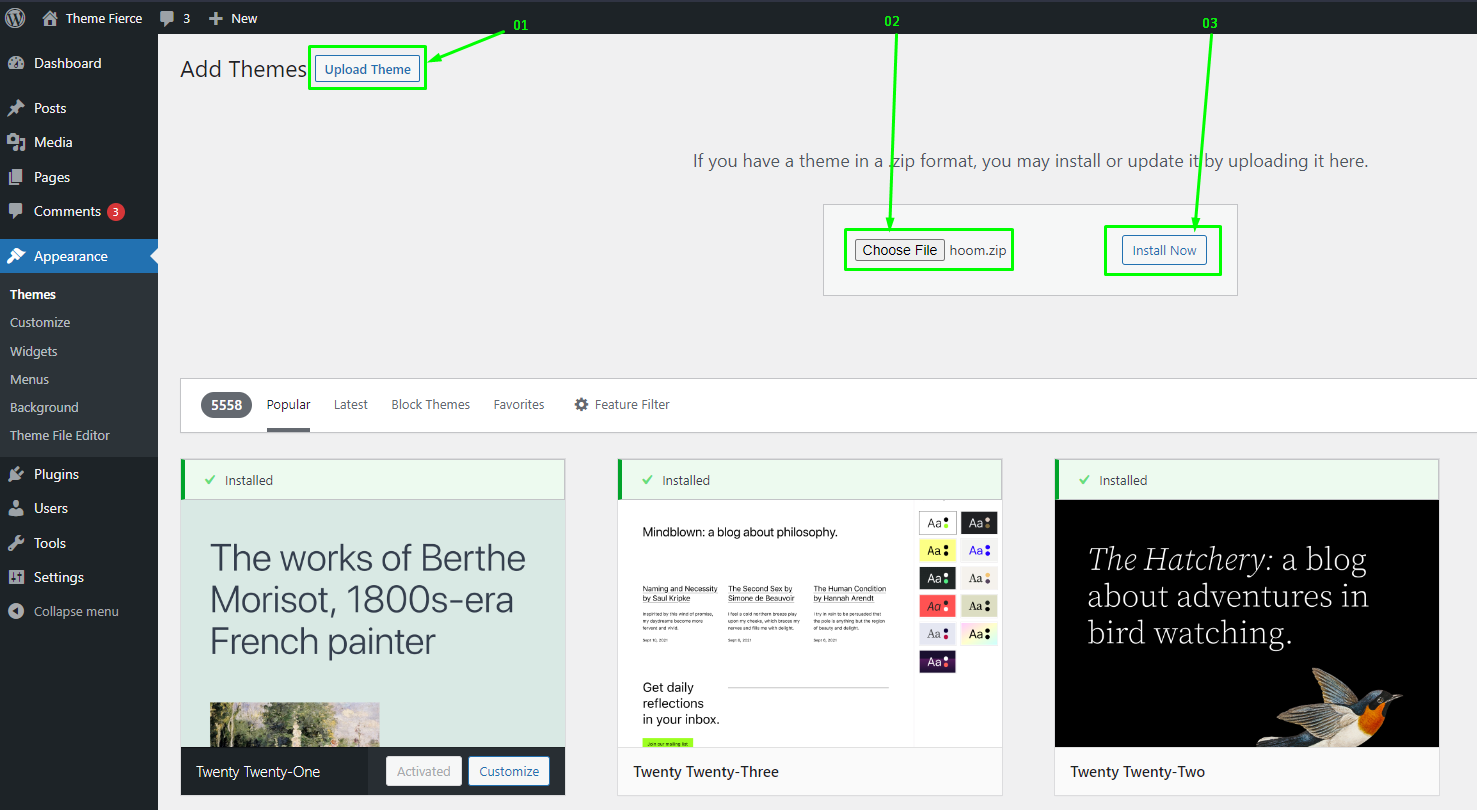Open the Dashboard menu

point(79,63)
